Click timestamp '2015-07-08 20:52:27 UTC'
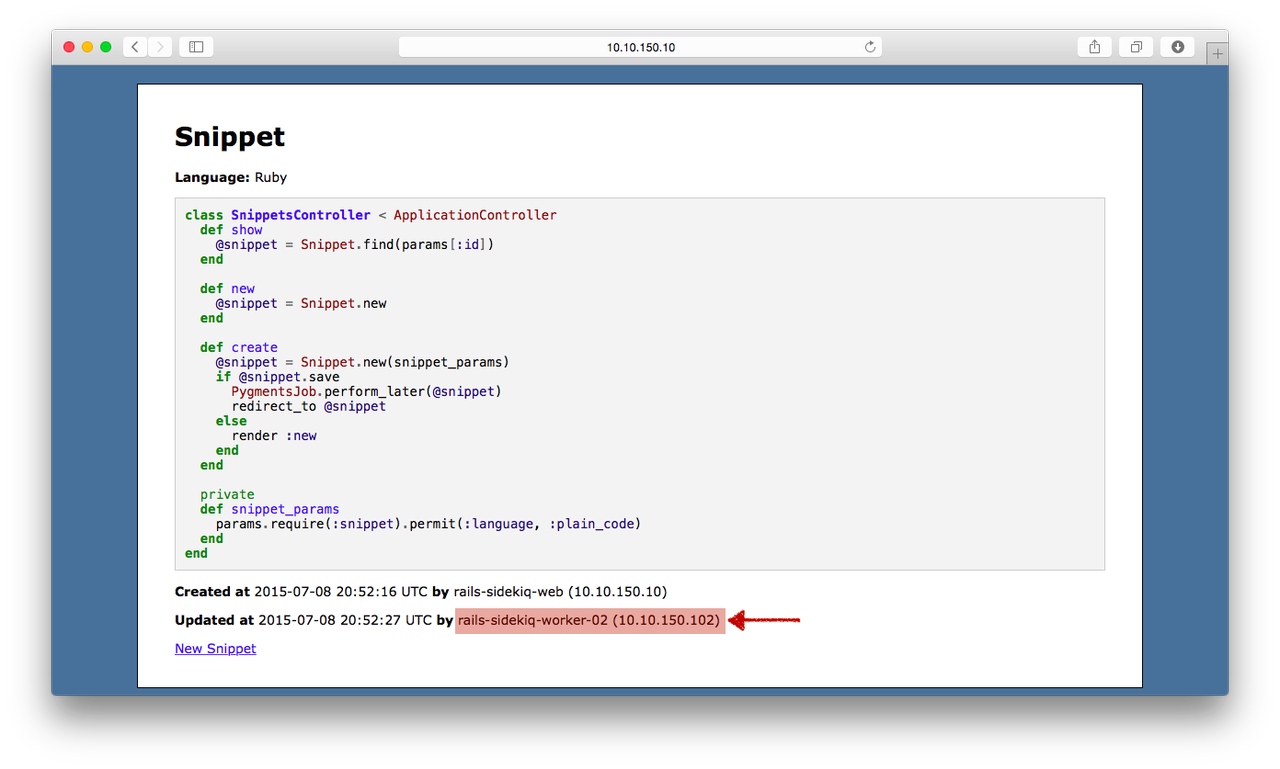Screen dimensions: 1280x769 [x=345, y=620]
